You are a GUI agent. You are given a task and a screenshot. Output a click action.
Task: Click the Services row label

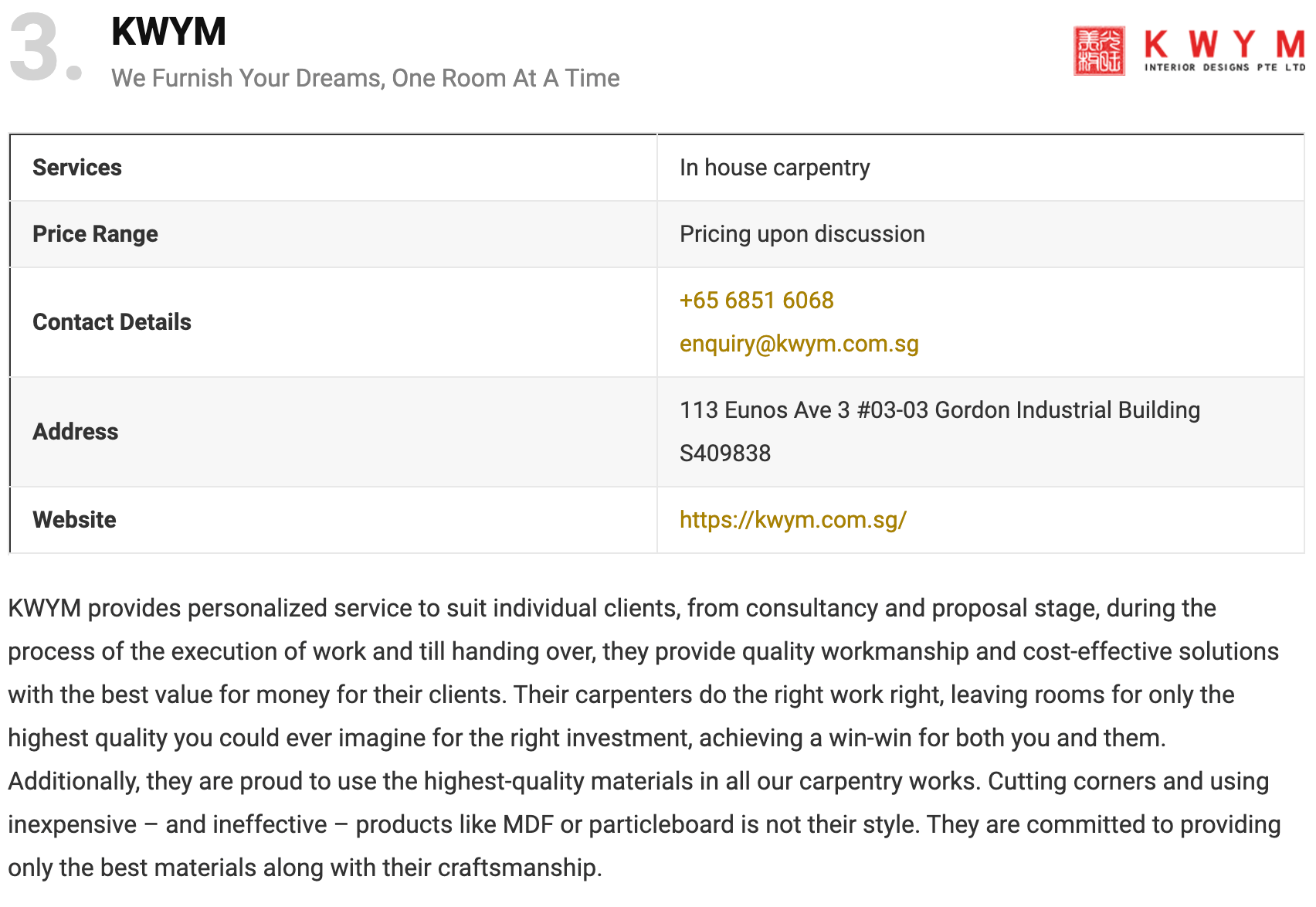pyautogui.click(x=77, y=168)
